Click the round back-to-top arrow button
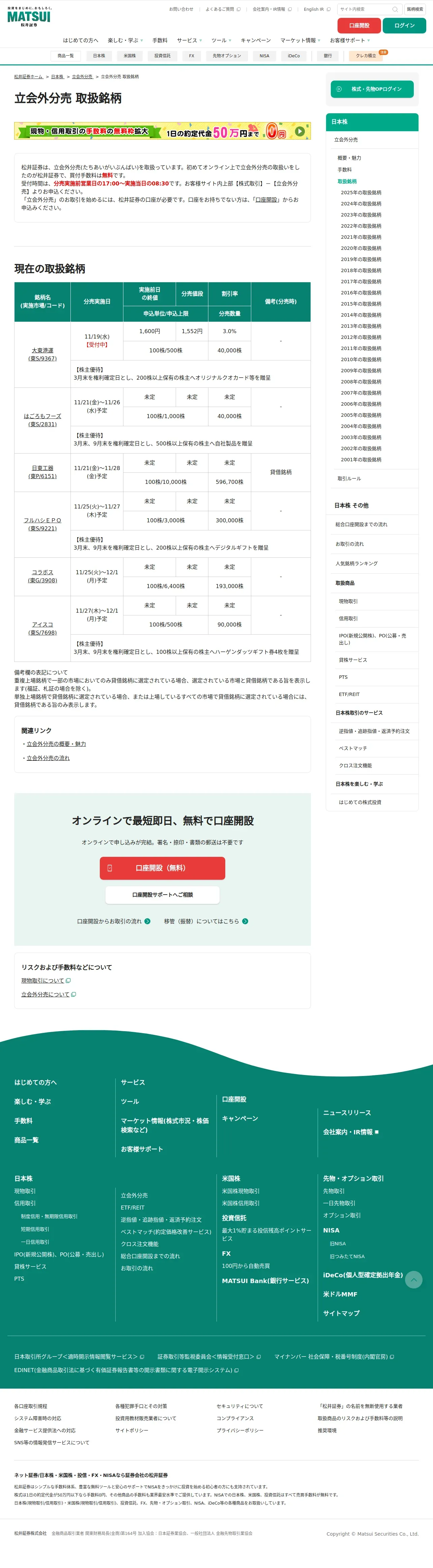This screenshot has height=1568, width=433. point(413,1279)
